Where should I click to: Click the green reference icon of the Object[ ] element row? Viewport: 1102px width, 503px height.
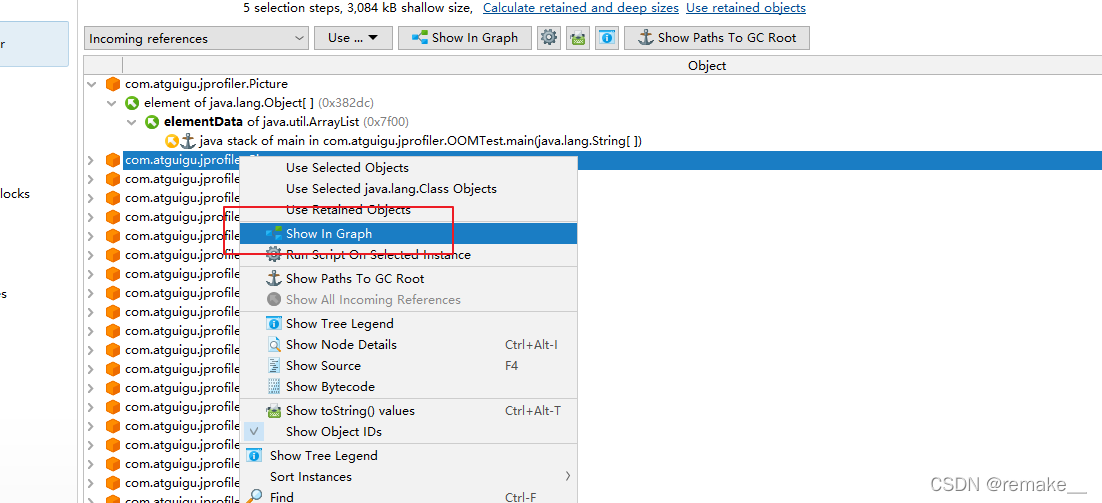tap(132, 103)
